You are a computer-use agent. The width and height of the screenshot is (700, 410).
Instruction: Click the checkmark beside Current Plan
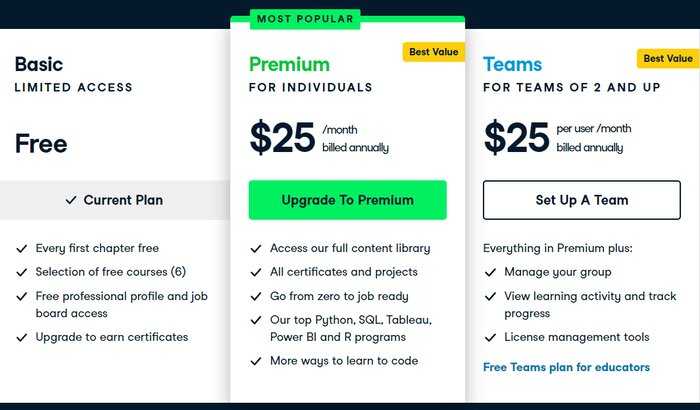tap(71, 200)
